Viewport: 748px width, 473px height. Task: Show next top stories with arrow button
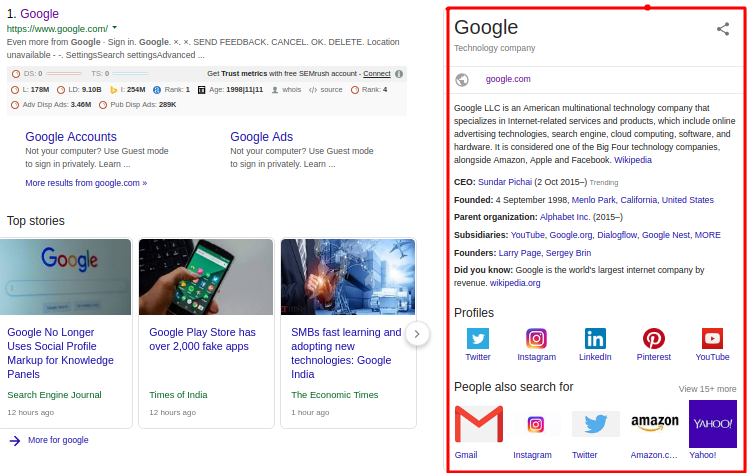coord(418,333)
